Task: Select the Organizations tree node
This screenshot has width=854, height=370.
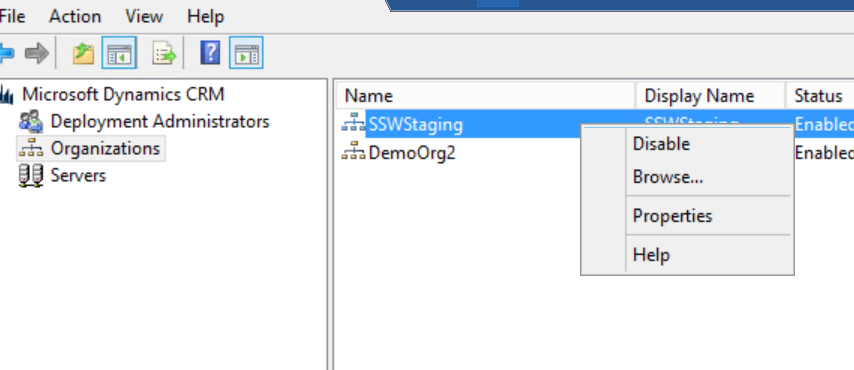Action: click(x=105, y=148)
